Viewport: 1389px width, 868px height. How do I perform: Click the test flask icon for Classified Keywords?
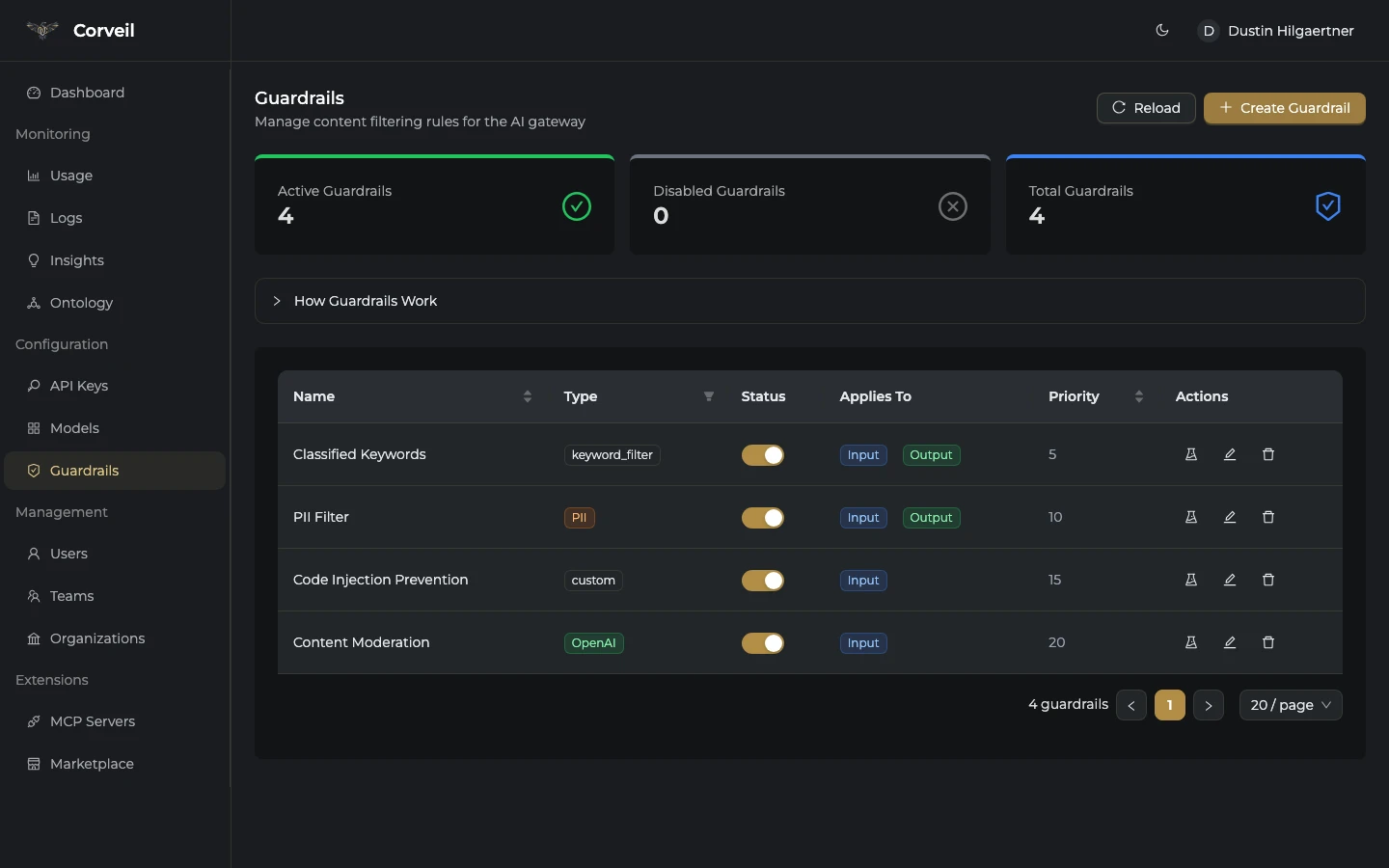click(x=1190, y=454)
